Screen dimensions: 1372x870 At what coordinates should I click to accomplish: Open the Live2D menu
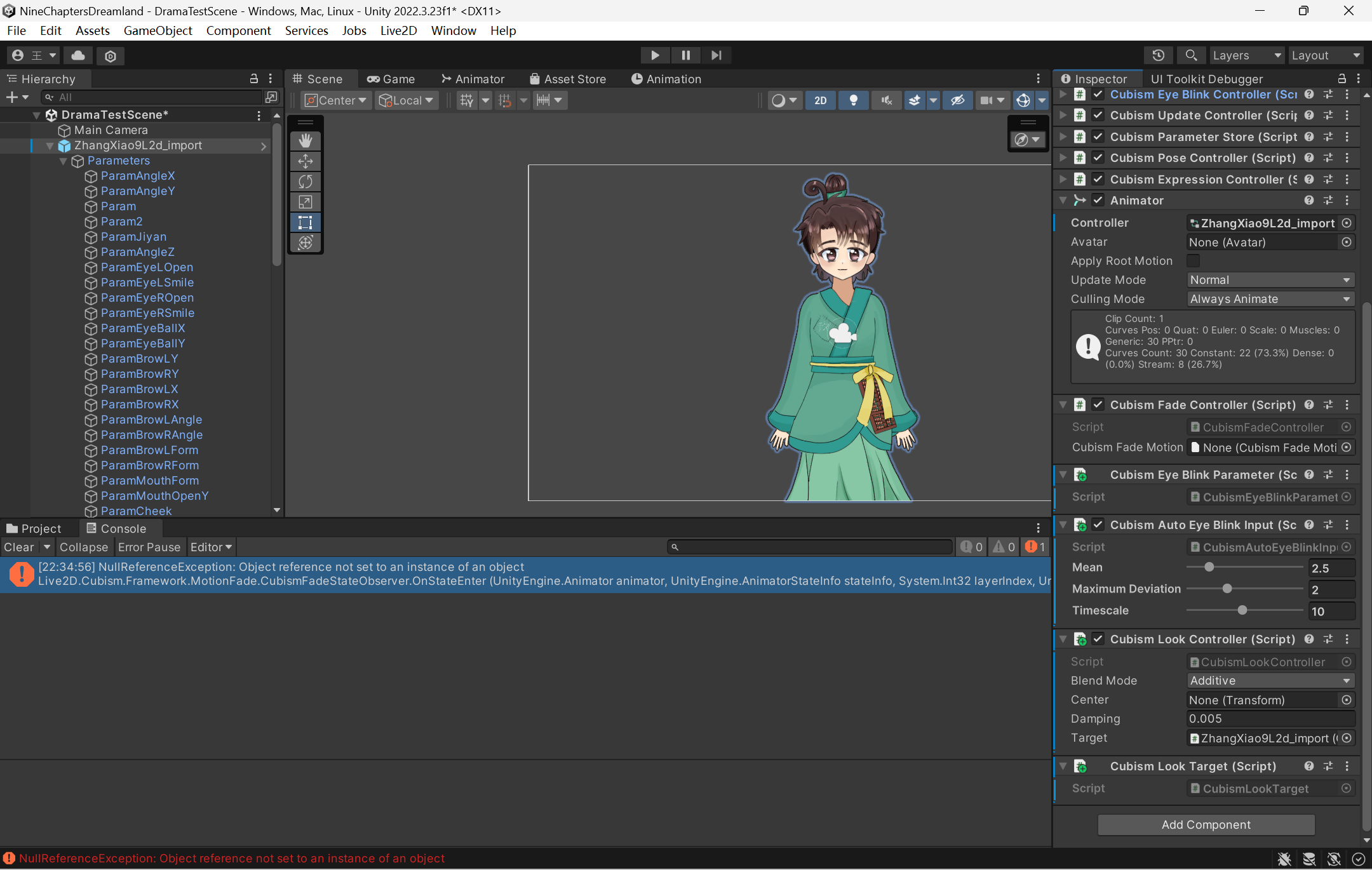(398, 30)
